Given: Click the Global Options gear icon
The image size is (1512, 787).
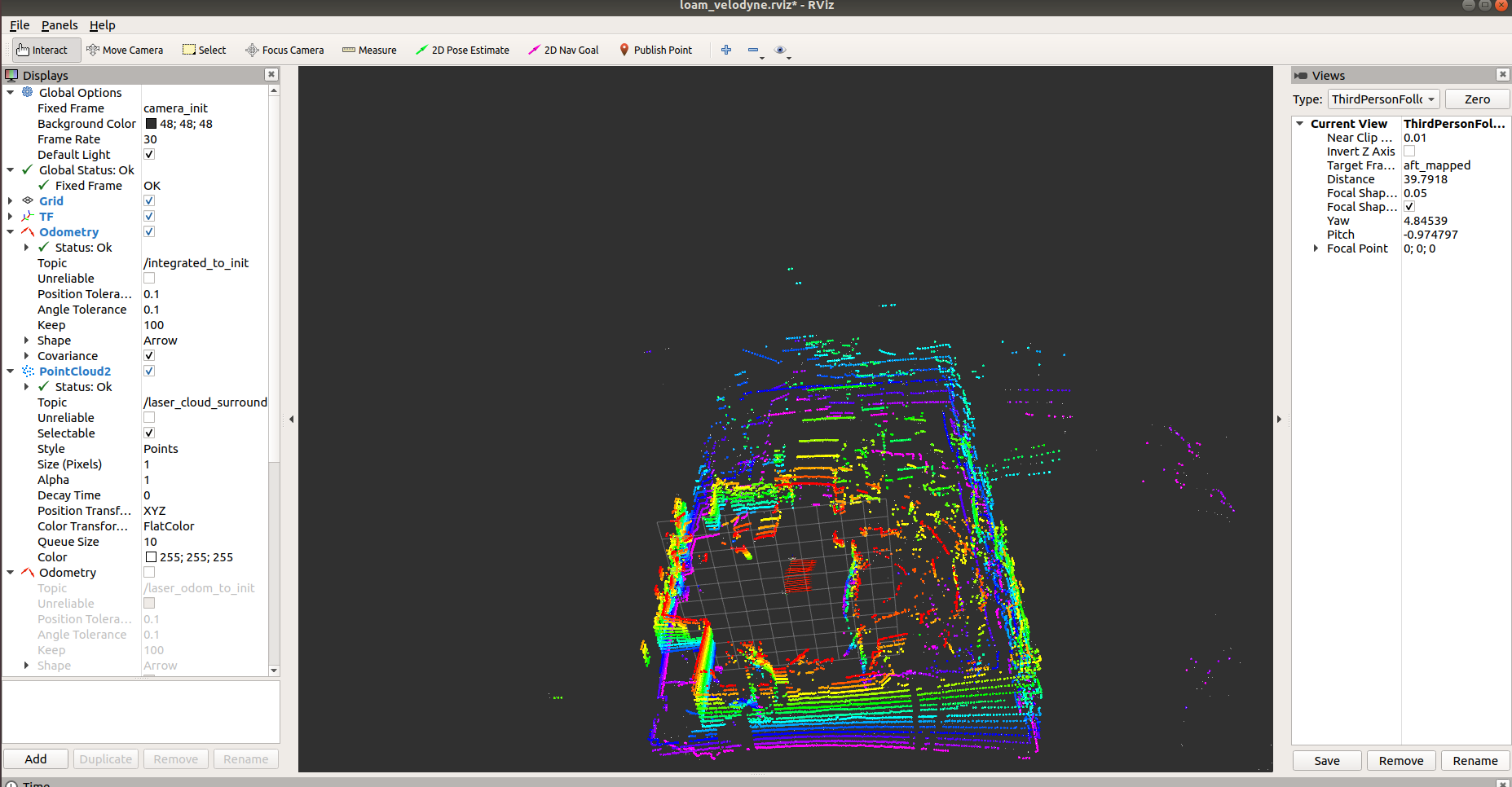Looking at the screenshot, I should coord(28,92).
